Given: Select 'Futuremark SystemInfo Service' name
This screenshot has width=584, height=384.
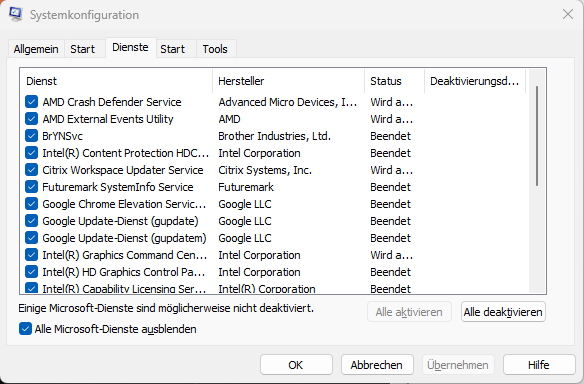Looking at the screenshot, I should (x=118, y=187).
